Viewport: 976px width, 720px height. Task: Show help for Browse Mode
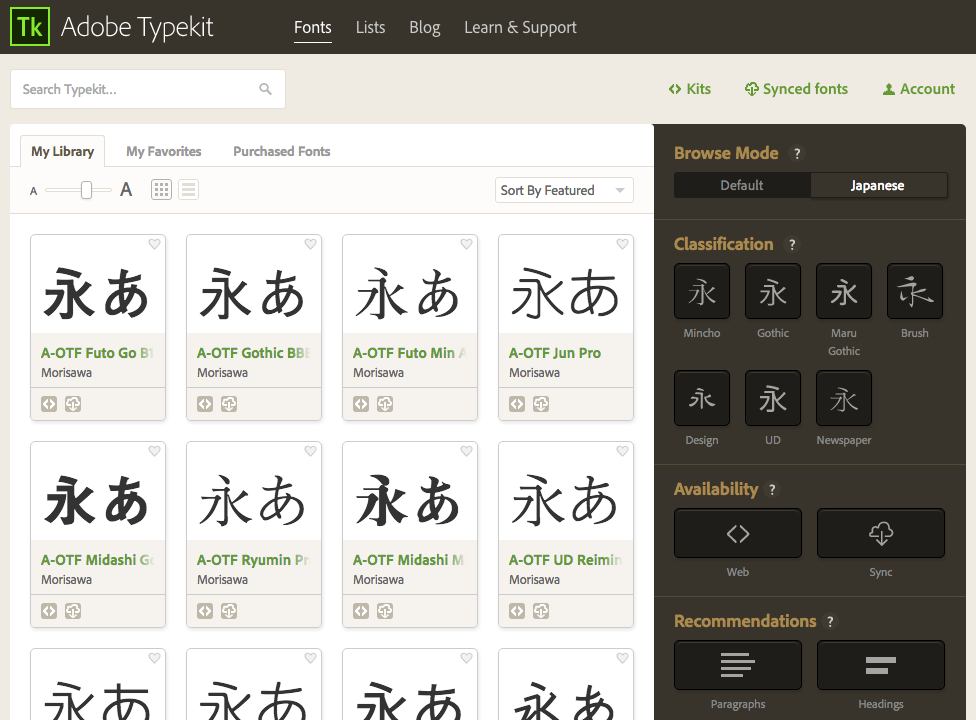click(x=797, y=153)
